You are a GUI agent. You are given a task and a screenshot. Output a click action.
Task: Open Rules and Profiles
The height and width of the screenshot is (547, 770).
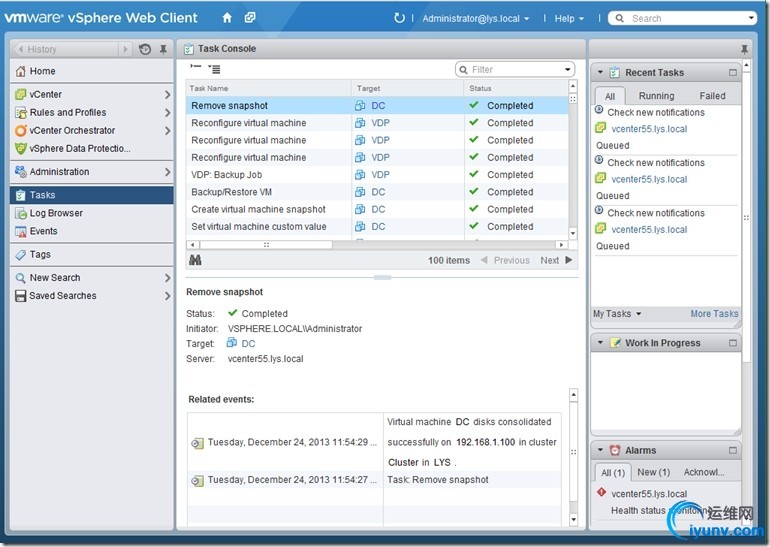click(91, 112)
